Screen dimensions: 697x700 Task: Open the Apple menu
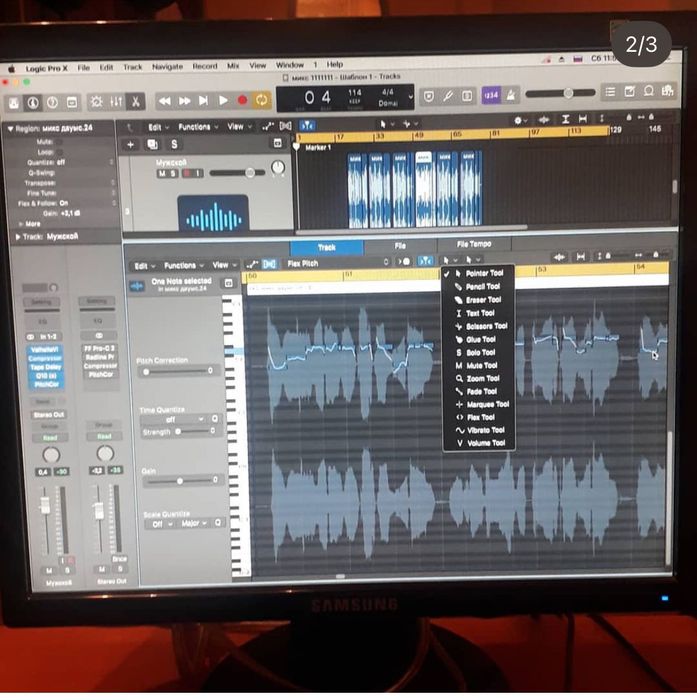tap(12, 69)
